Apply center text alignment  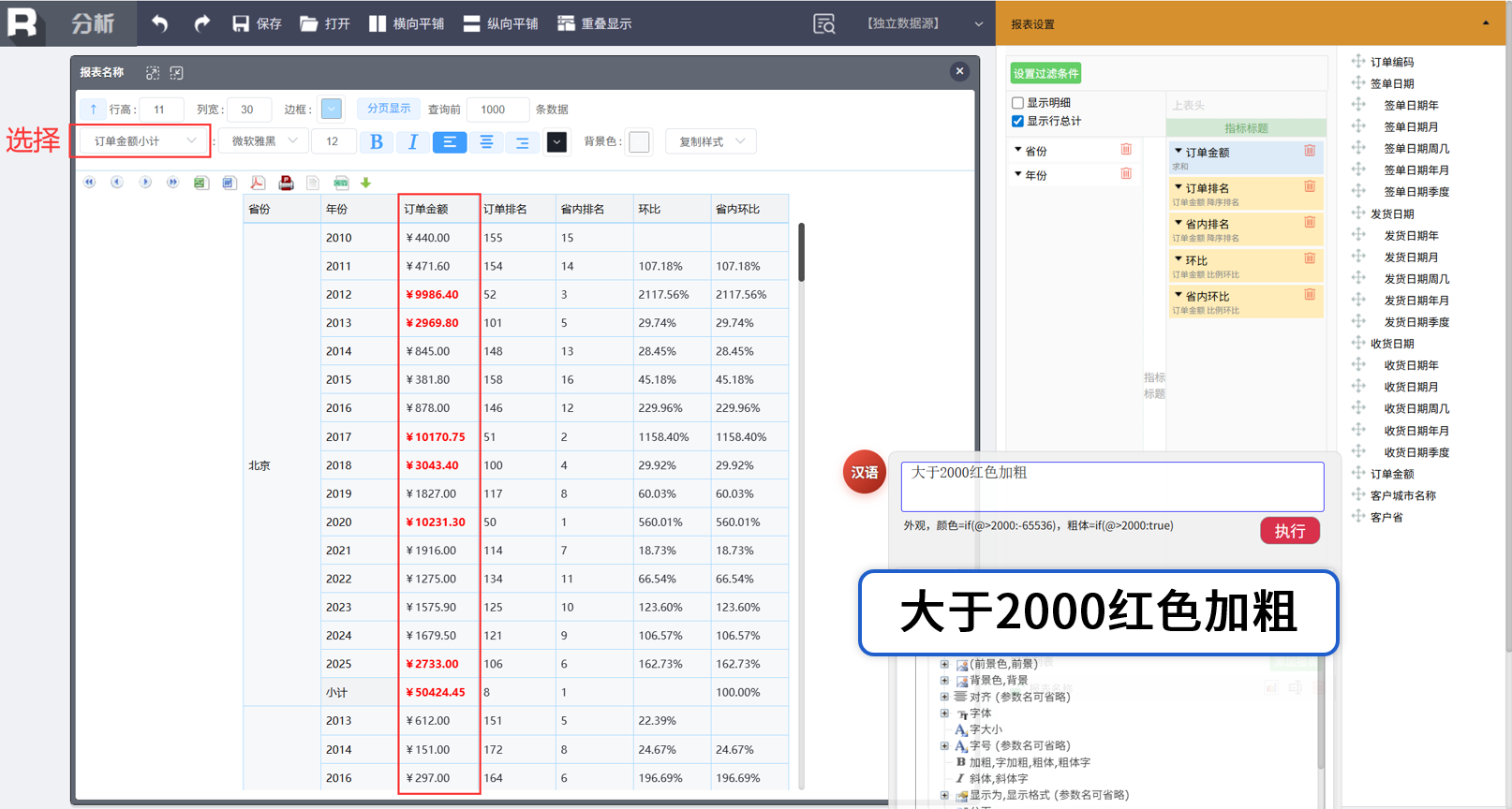point(486,141)
